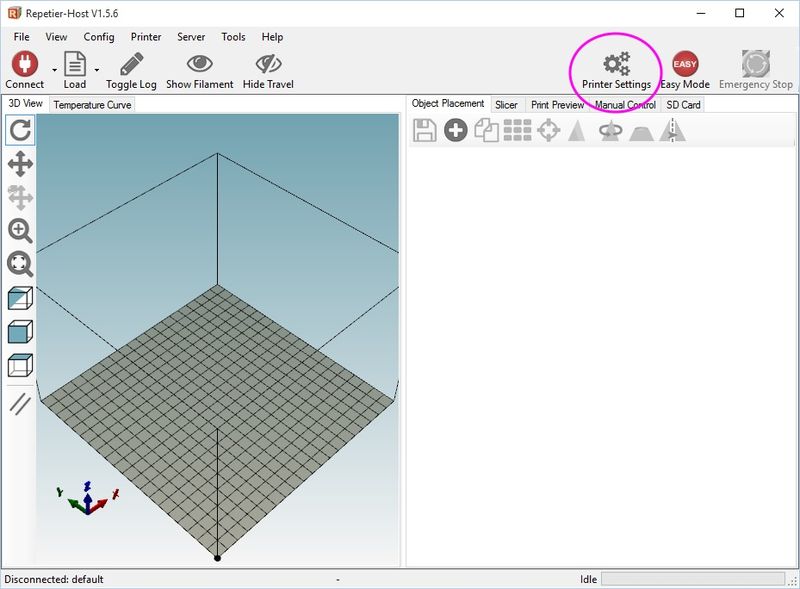This screenshot has width=800, height=589.
Task: Switch to Temperature Curve tab
Action: pos(92,105)
